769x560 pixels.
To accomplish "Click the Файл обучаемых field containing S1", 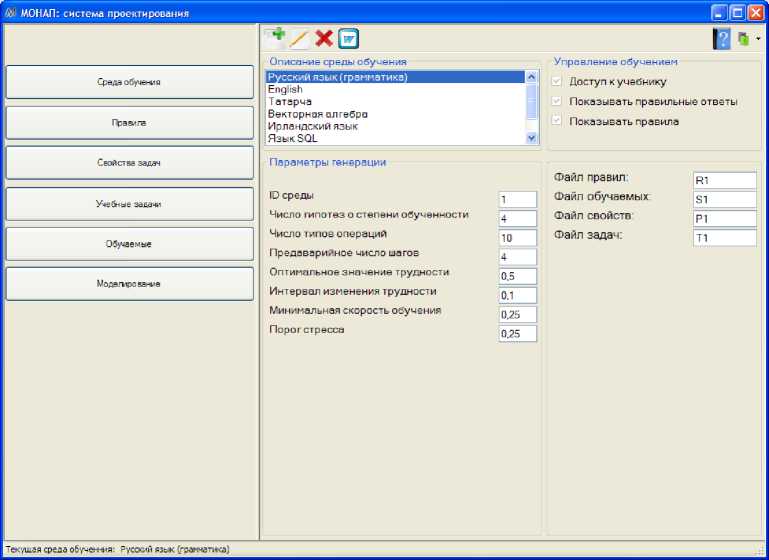I will point(725,200).
